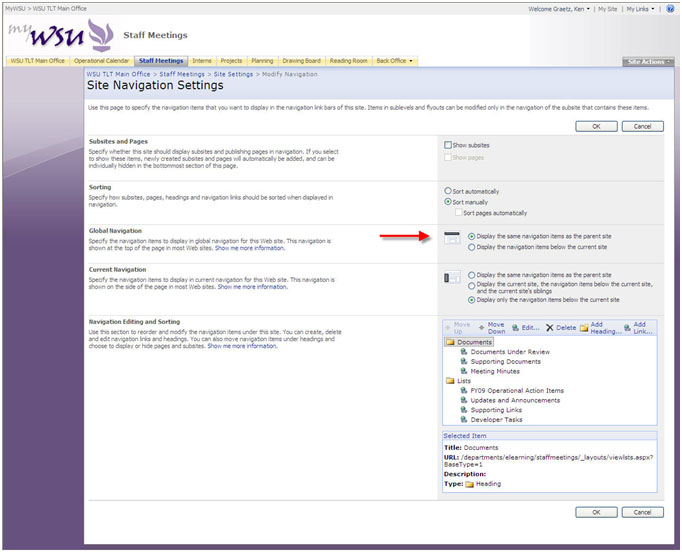This screenshot has width=682, height=553.
Task: Open Current Navigation 'Show me more information' link
Action: pyautogui.click(x=253, y=287)
